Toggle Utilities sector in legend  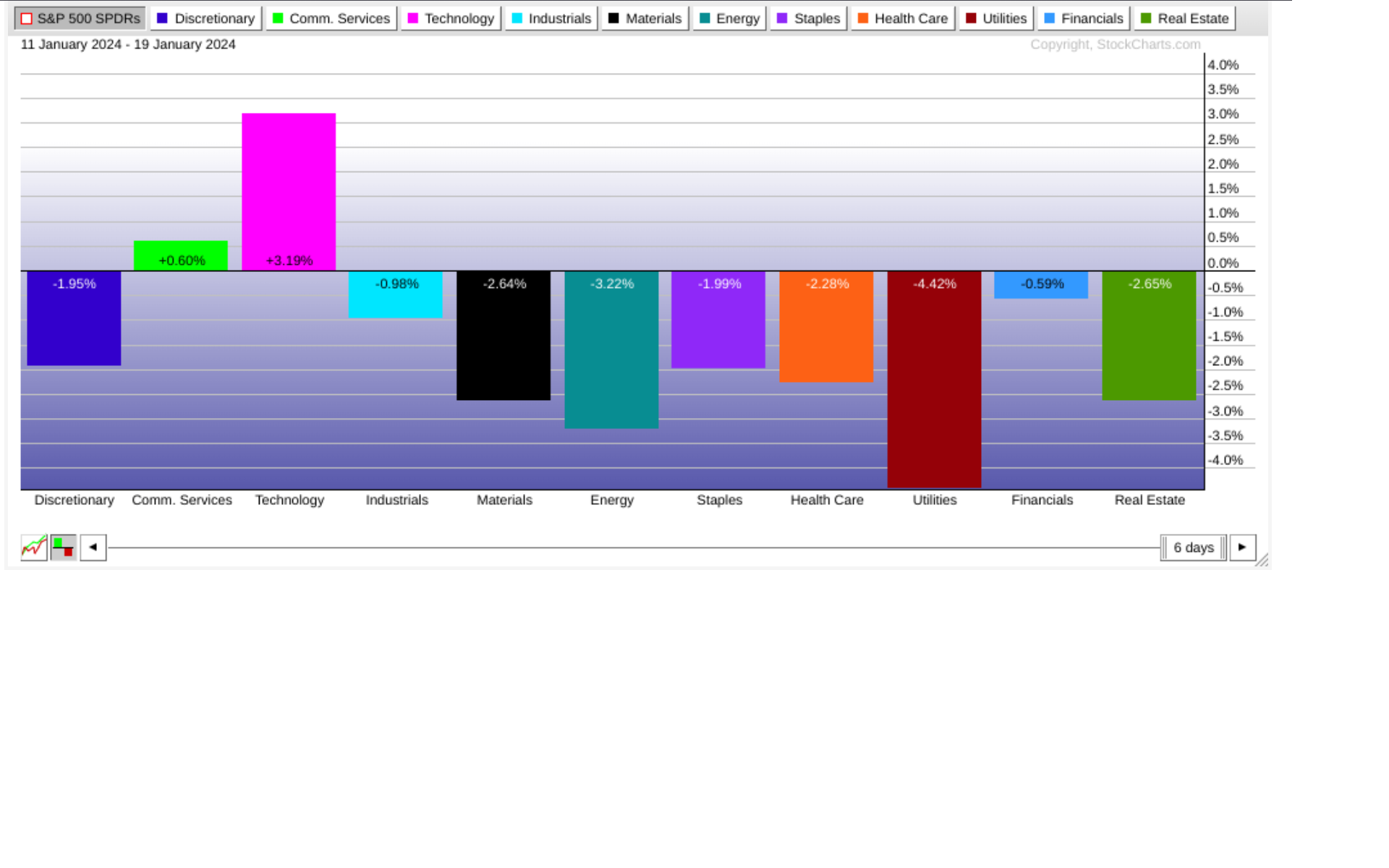(x=996, y=18)
